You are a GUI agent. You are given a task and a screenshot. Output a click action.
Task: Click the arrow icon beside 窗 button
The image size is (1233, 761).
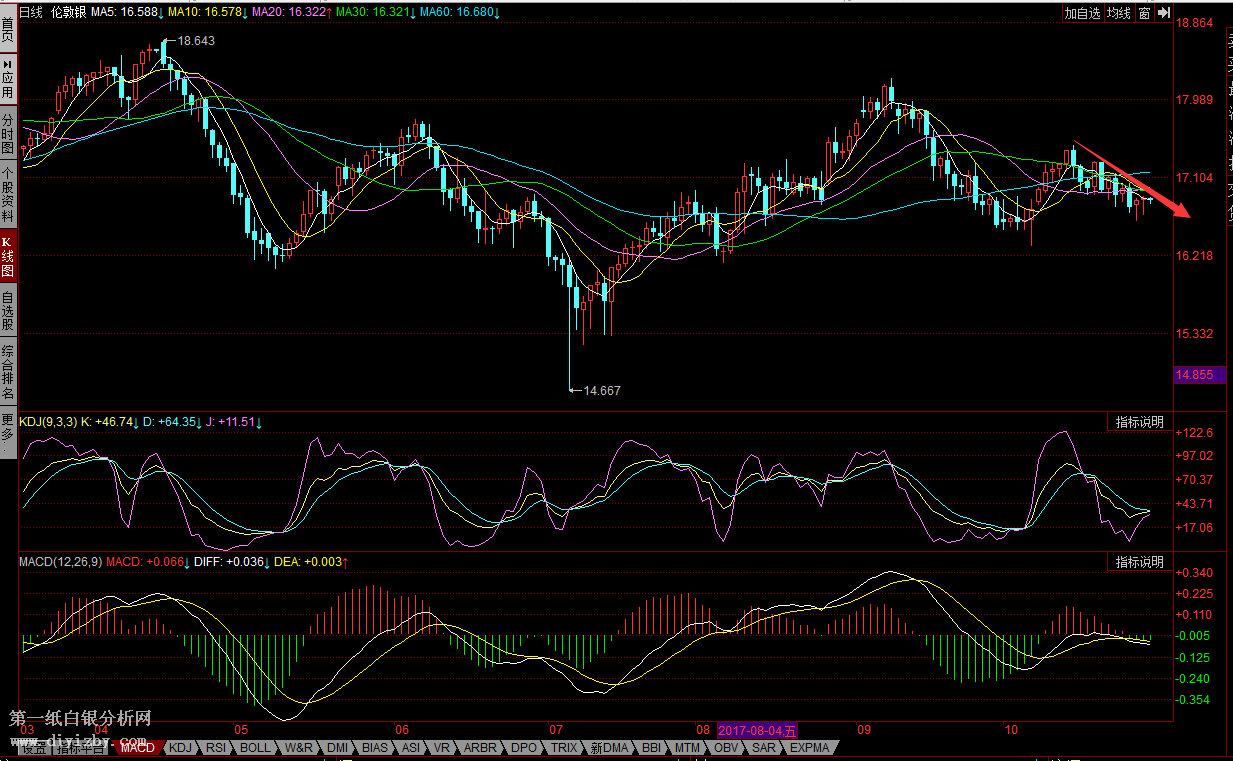(x=1165, y=13)
